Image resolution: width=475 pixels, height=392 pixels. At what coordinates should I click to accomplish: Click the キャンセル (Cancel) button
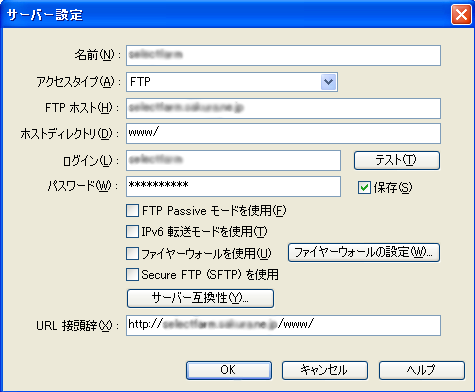click(325, 370)
